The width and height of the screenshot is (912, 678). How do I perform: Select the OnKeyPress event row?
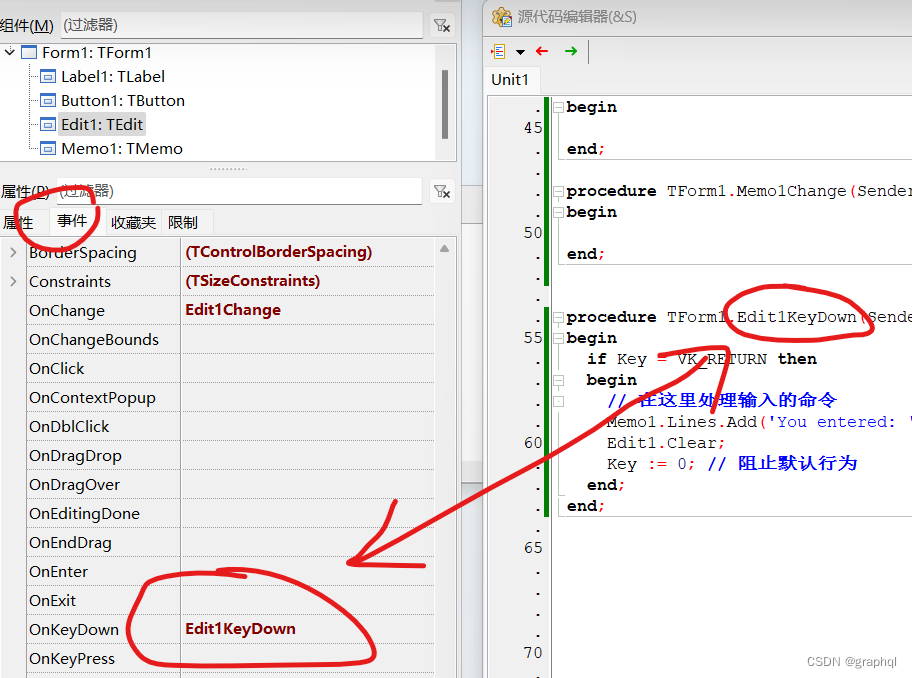click(x=230, y=659)
